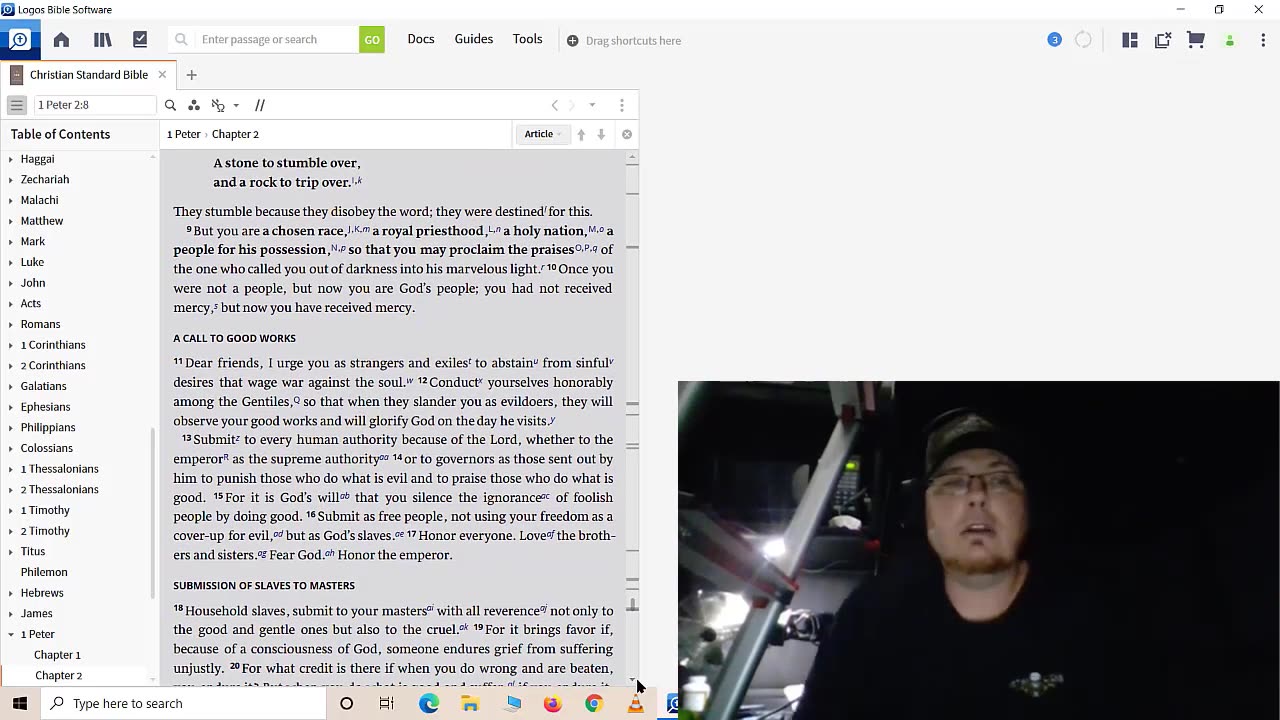The height and width of the screenshot is (720, 1280).
Task: Open the history dropdown arrow
Action: tap(592, 105)
